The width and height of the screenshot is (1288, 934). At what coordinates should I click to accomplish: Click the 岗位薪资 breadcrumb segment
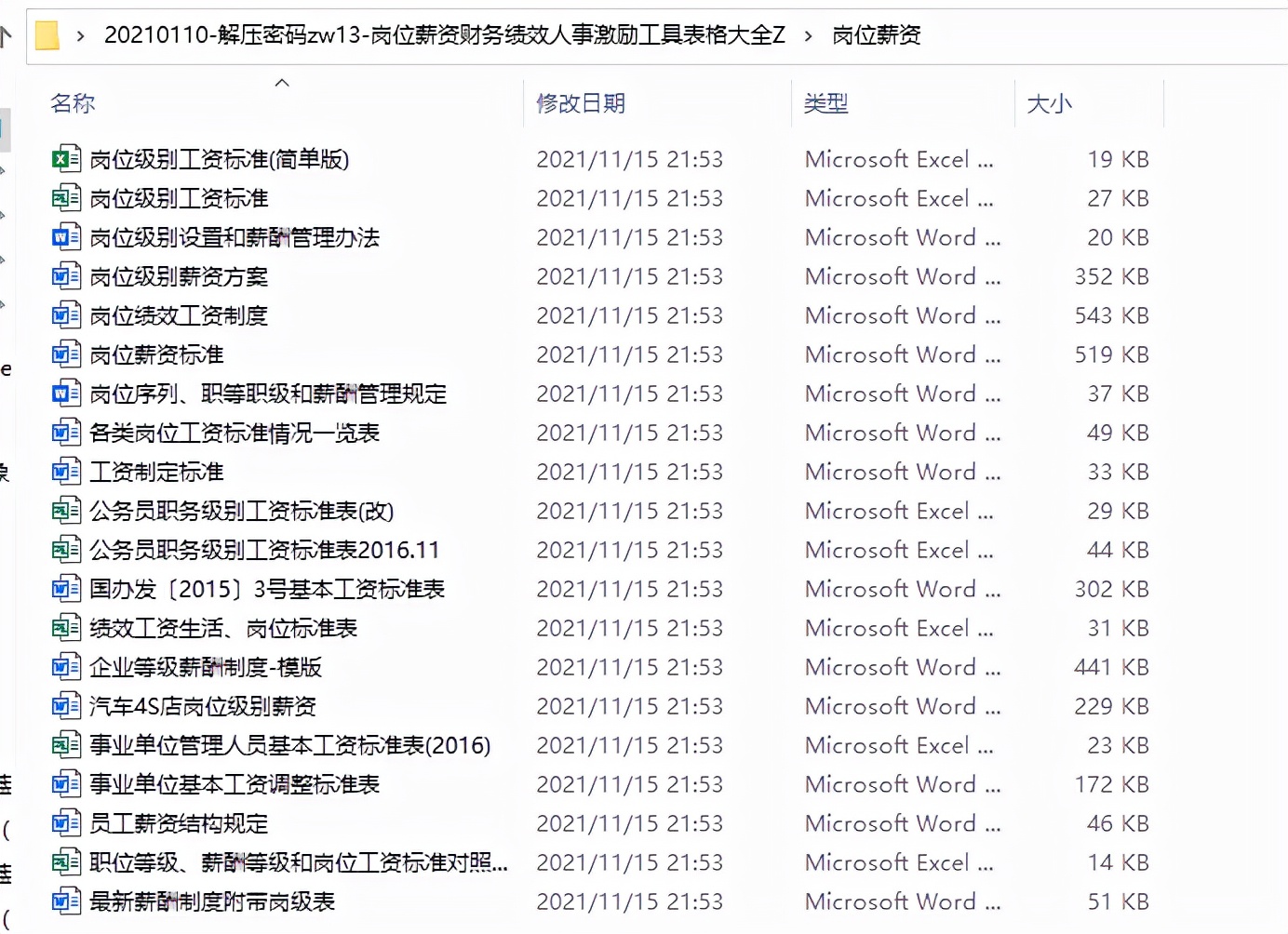coord(877,35)
